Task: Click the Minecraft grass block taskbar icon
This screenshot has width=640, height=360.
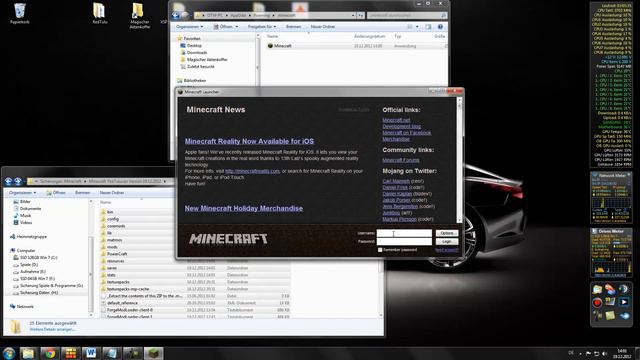Action: 153,353
